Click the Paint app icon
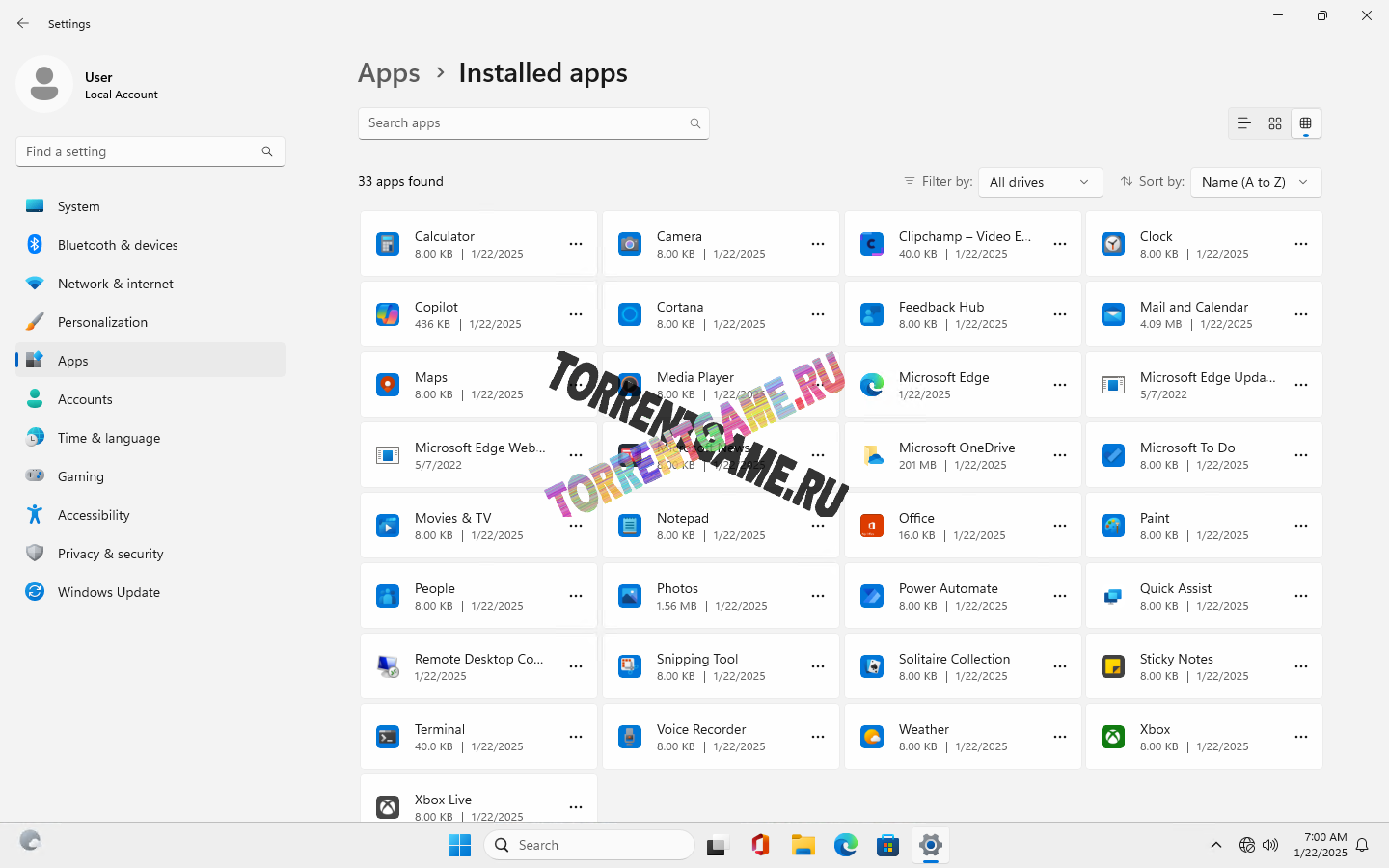 [1113, 526]
